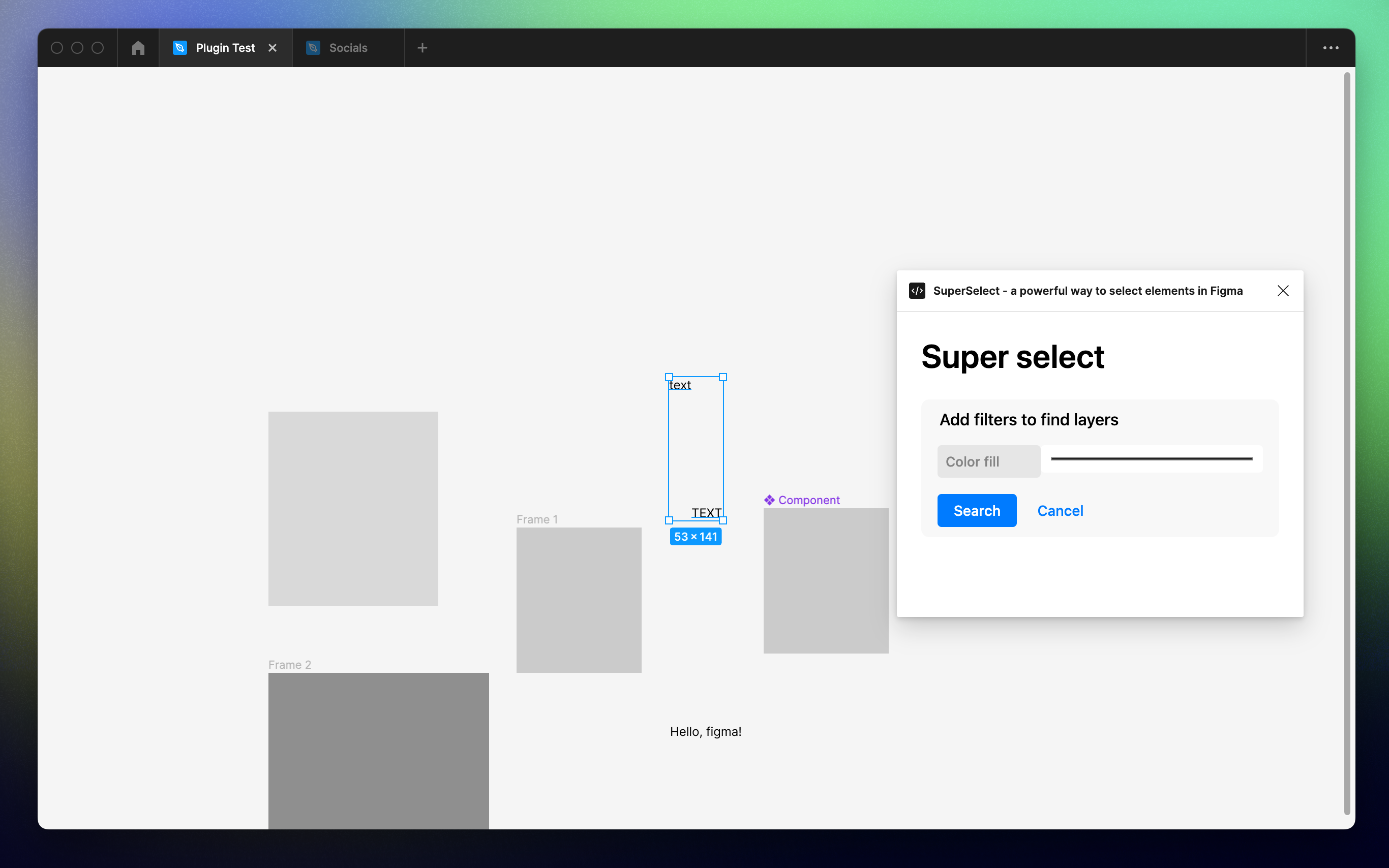Screen dimensions: 1389x868
Task: Close the SuperSelect plugin window
Action: point(1283,291)
